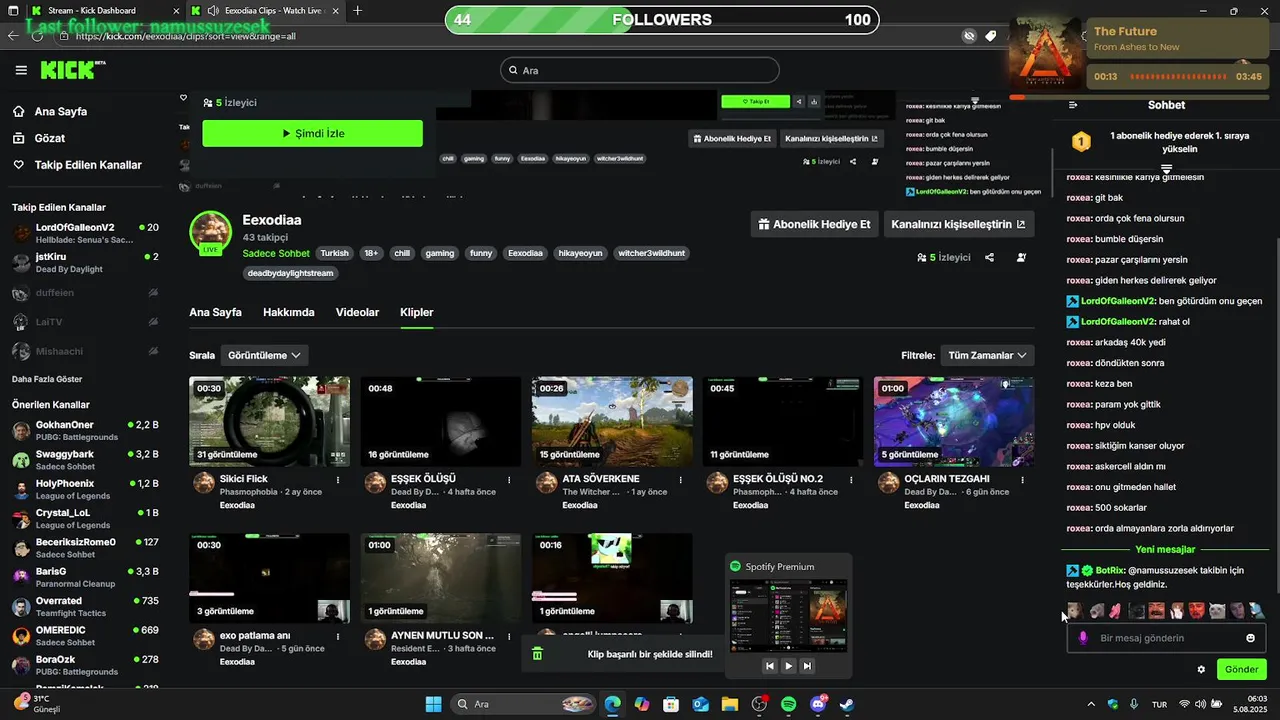Open three-dot menu for Sikici Flick clip
This screenshot has width=1280, height=720.
click(x=338, y=480)
